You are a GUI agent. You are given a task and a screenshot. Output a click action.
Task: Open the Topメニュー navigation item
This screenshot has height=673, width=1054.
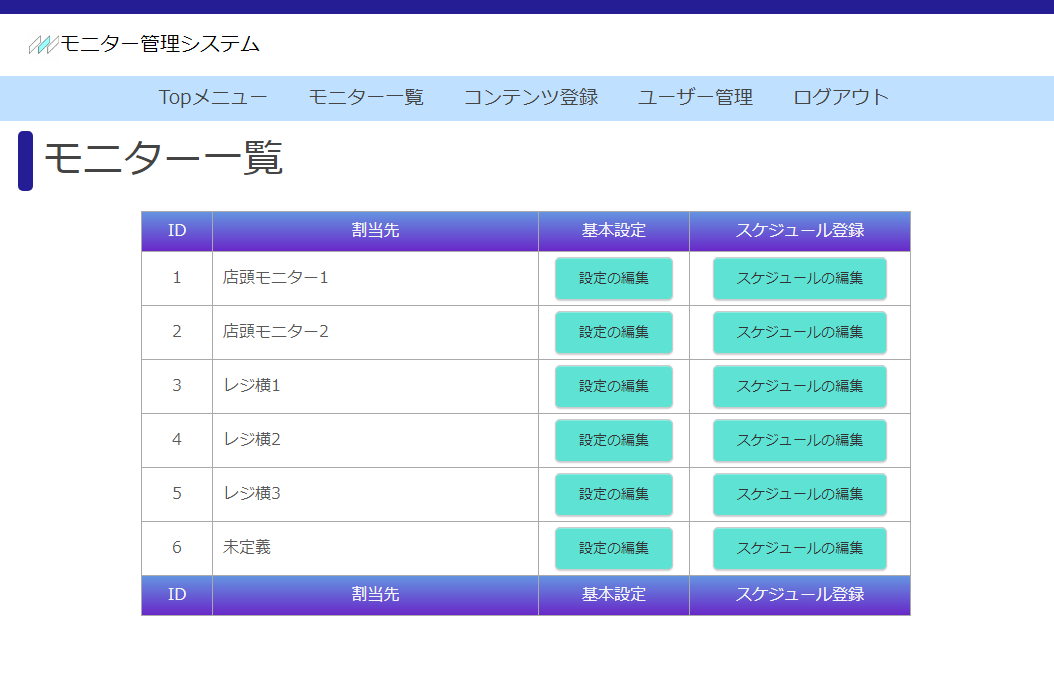pyautogui.click(x=213, y=97)
